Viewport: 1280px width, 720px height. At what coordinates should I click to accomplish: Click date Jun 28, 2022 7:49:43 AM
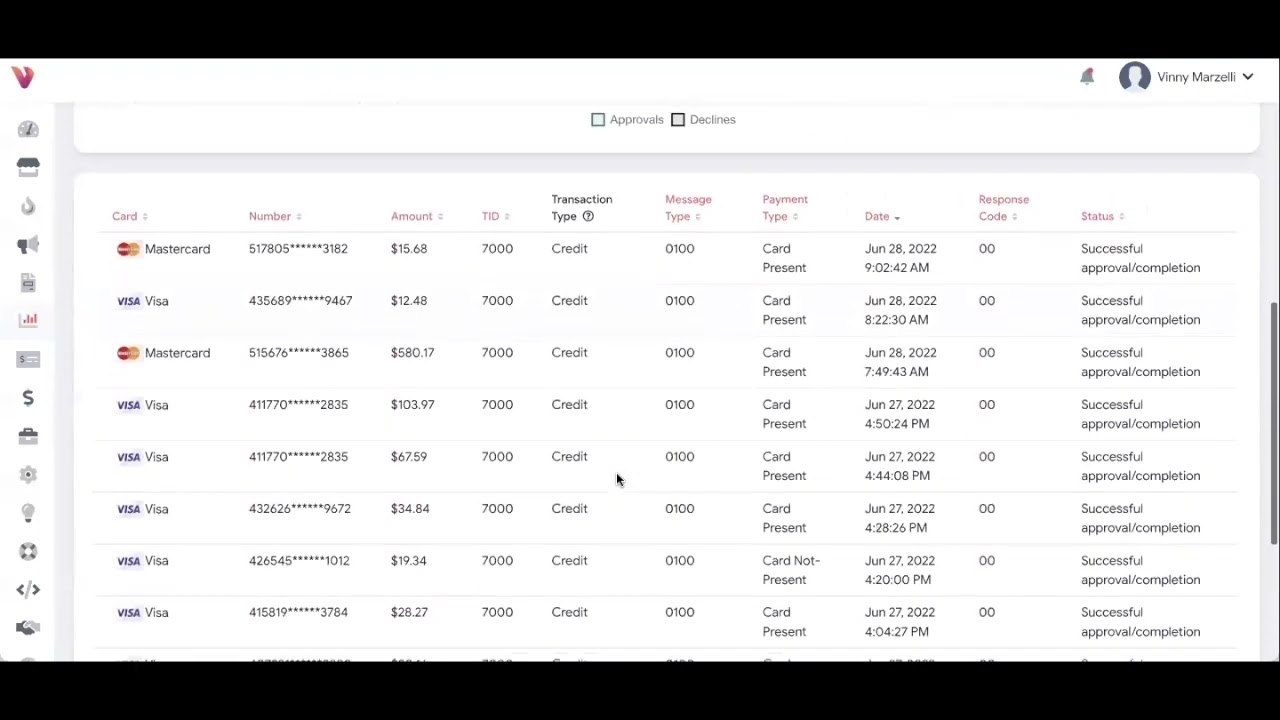tap(901, 362)
